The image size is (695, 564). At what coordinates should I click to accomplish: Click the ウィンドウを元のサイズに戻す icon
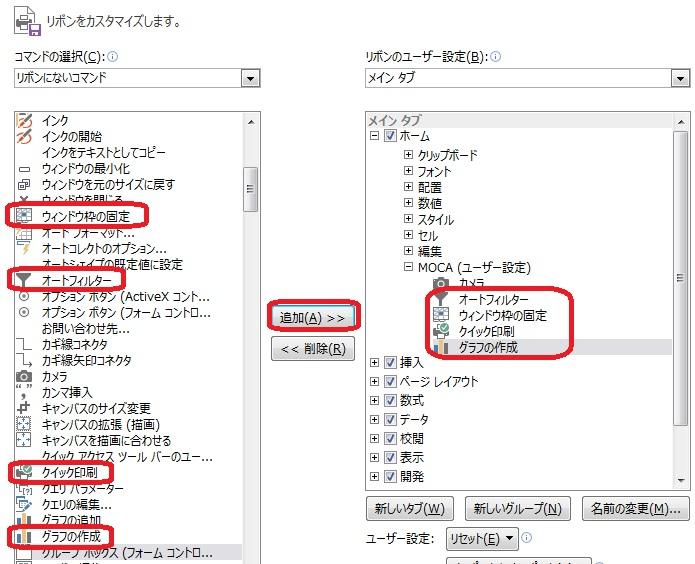click(x=24, y=184)
